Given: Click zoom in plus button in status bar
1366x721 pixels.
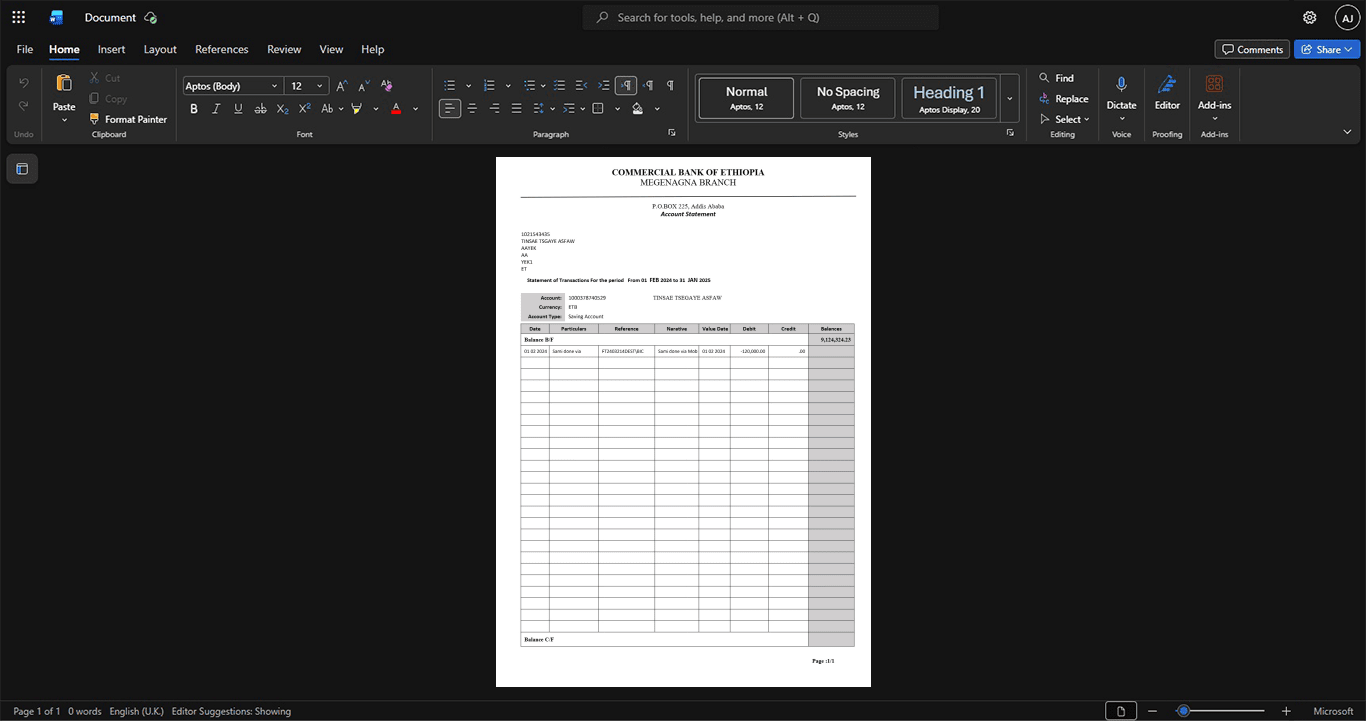Looking at the screenshot, I should click(x=1286, y=711).
